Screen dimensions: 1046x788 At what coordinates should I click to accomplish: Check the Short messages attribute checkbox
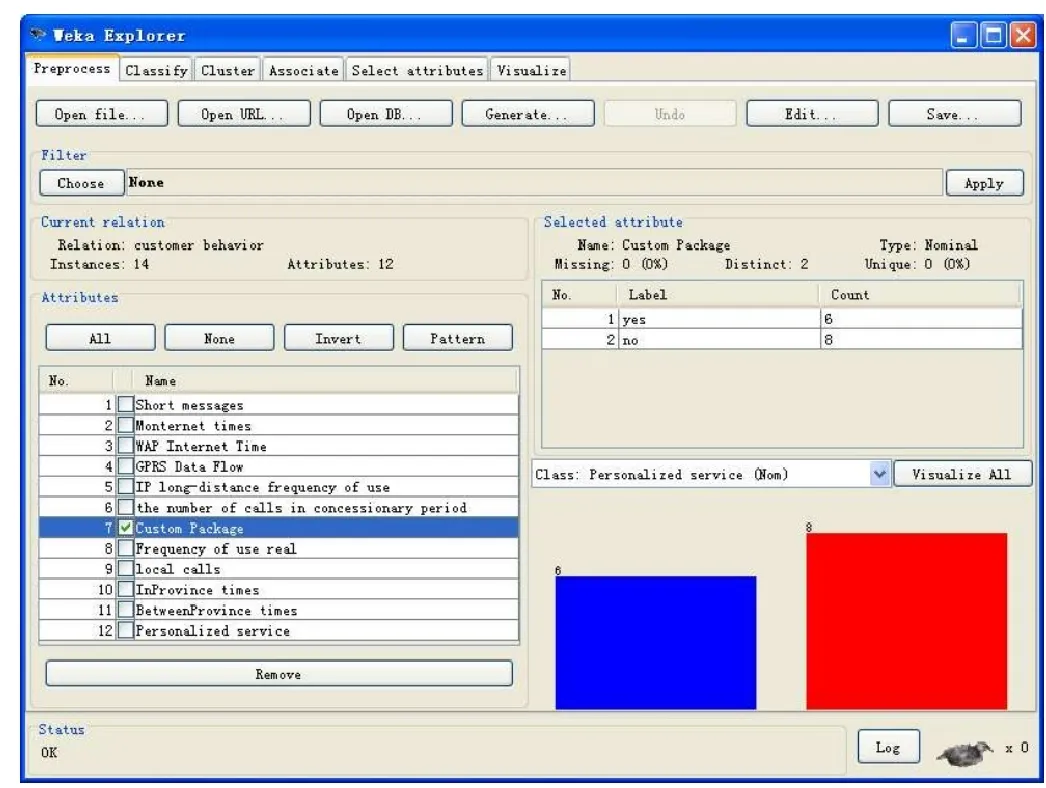(126, 405)
